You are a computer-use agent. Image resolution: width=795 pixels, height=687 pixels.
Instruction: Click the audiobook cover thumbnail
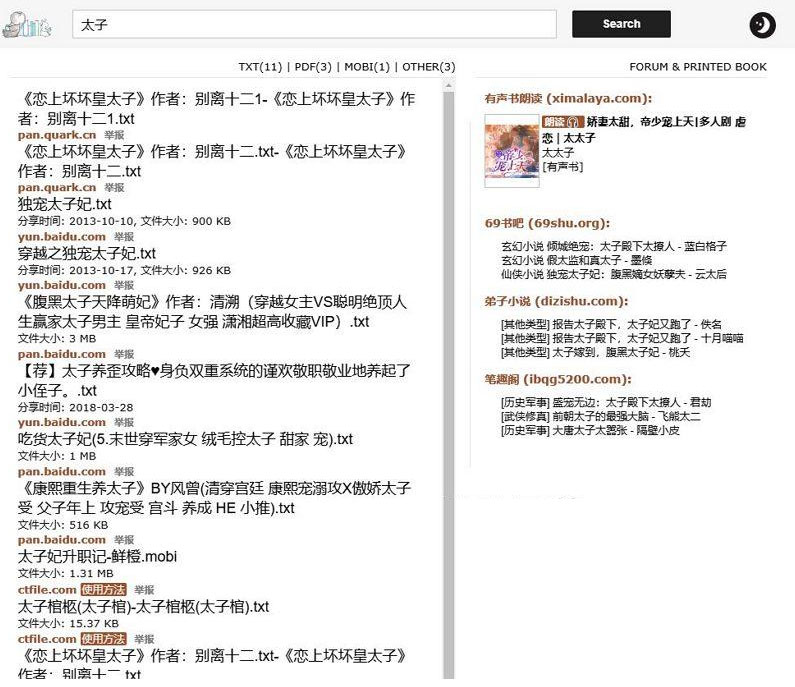[x=510, y=150]
